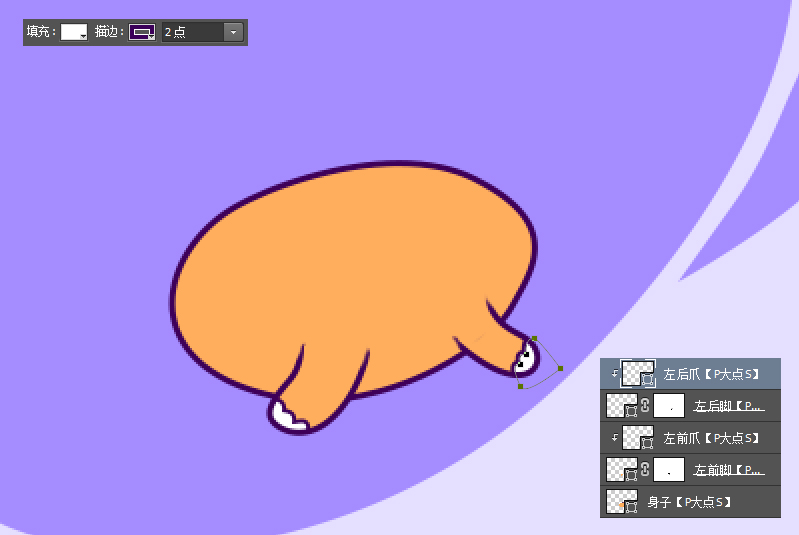Select the white mask thumbnail of 左后脚 layer
The image size is (799, 535).
[x=669, y=406]
